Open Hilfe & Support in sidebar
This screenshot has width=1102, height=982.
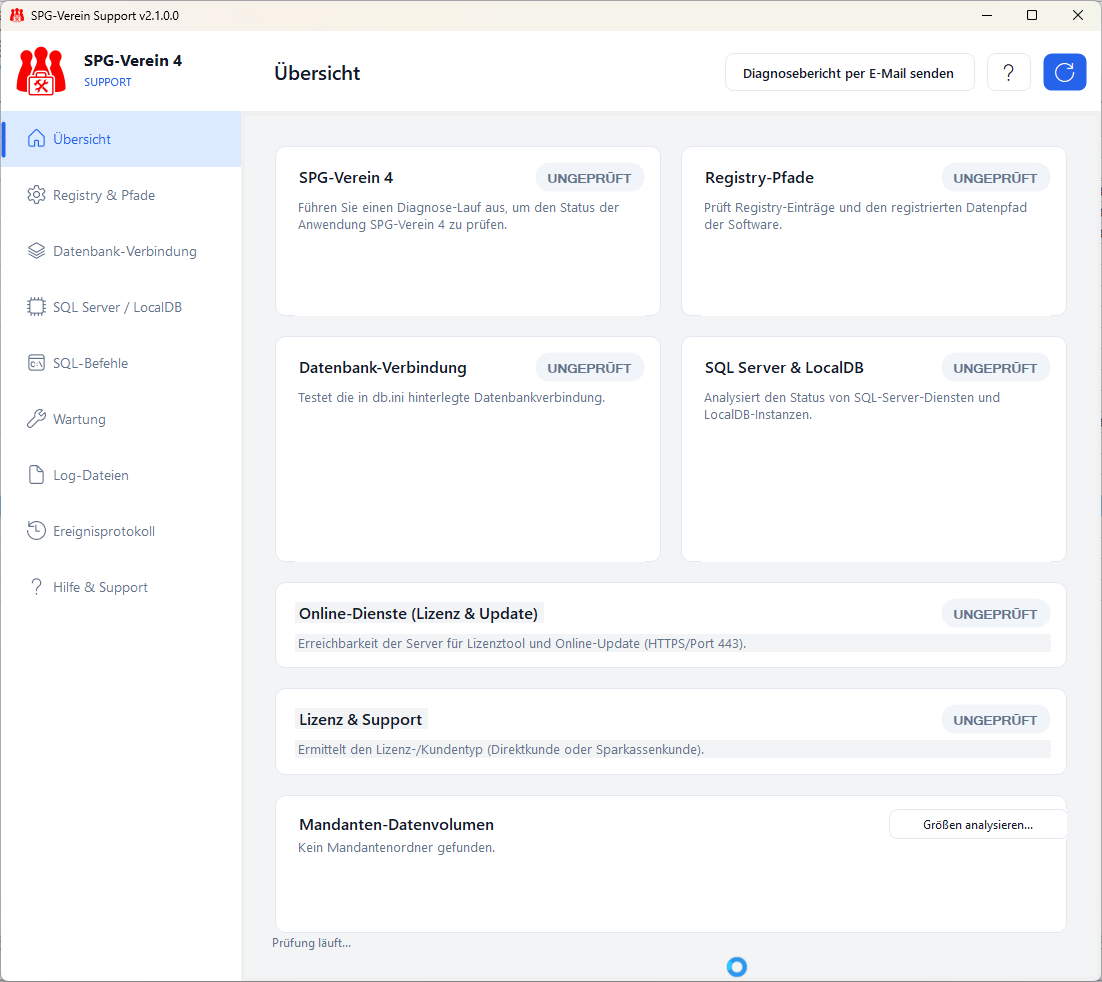point(121,587)
